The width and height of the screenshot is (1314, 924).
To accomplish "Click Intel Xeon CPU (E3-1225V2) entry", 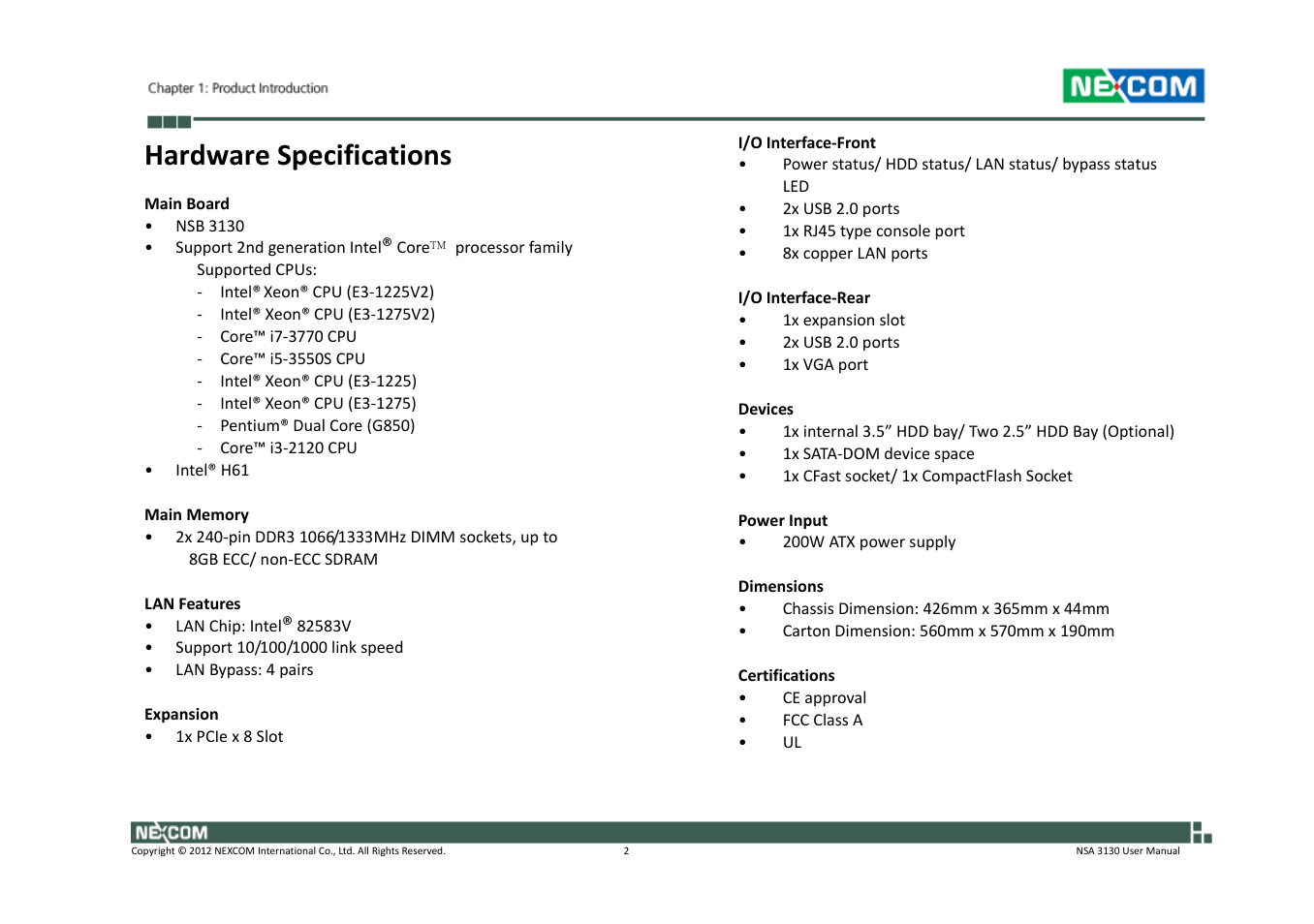I will pyautogui.click(x=327, y=293).
